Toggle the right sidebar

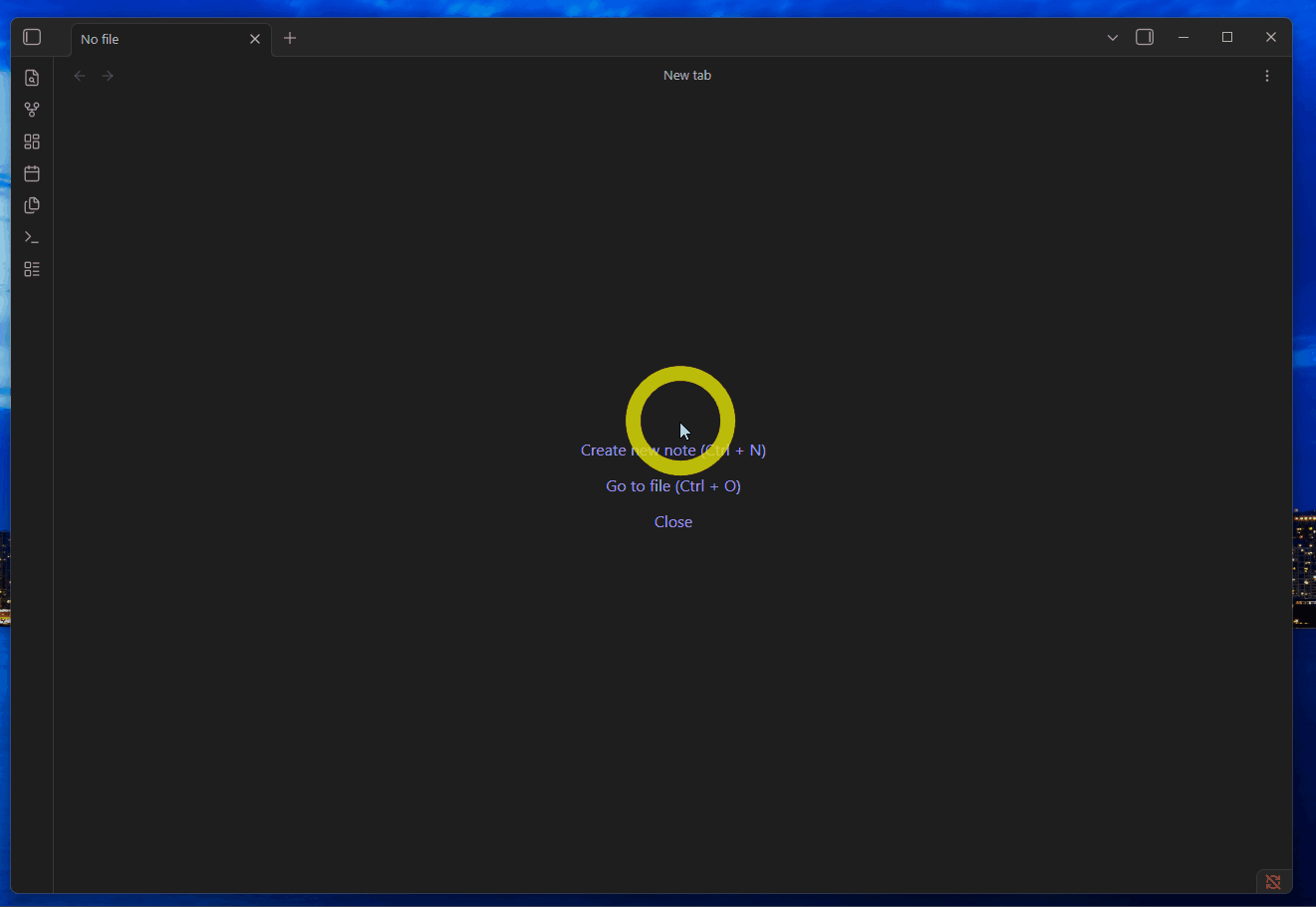(x=1145, y=38)
